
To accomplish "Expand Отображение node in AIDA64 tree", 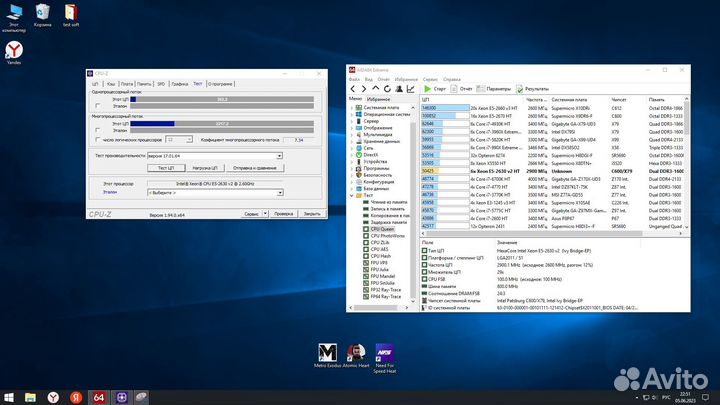I will click(352, 128).
